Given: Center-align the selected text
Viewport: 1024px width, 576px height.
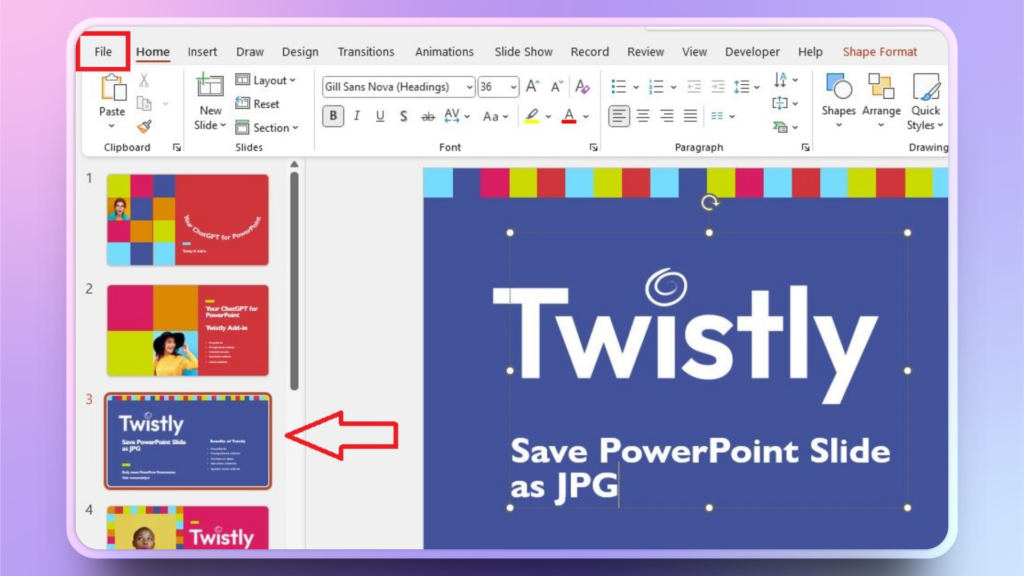Looking at the screenshot, I should tap(643, 116).
